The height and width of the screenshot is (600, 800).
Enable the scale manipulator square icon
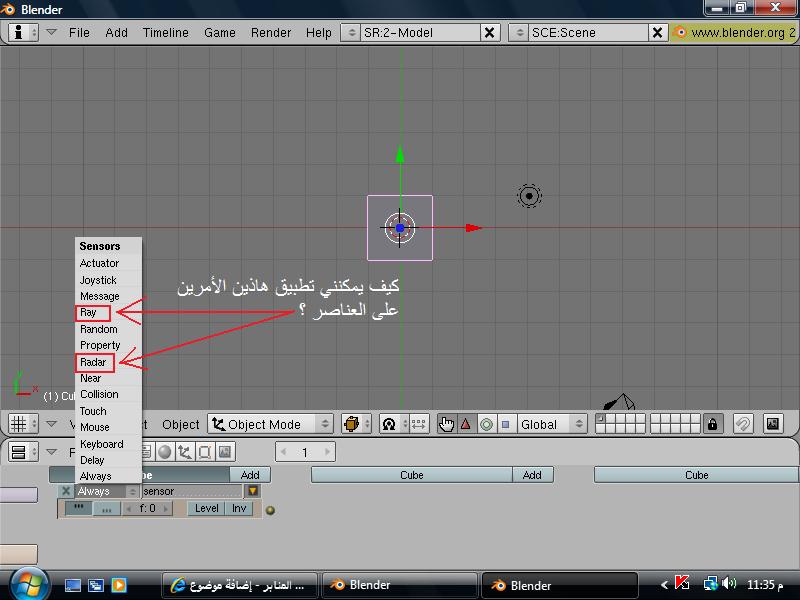pos(506,424)
